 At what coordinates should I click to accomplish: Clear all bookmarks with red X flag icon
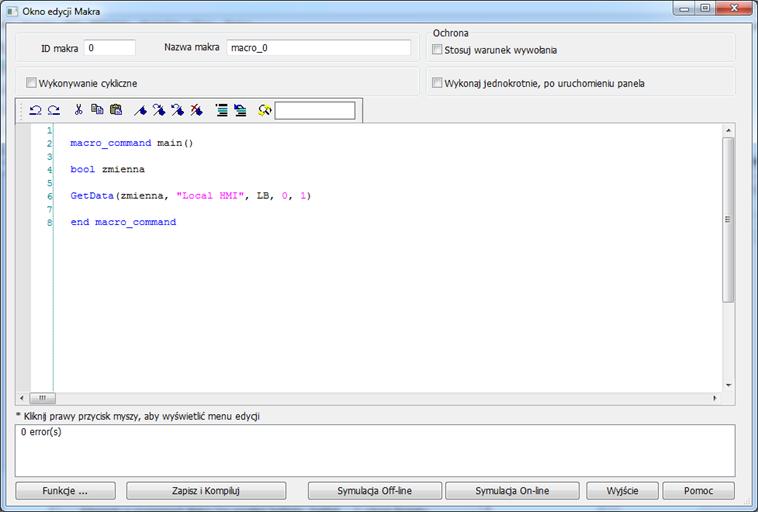[196, 110]
